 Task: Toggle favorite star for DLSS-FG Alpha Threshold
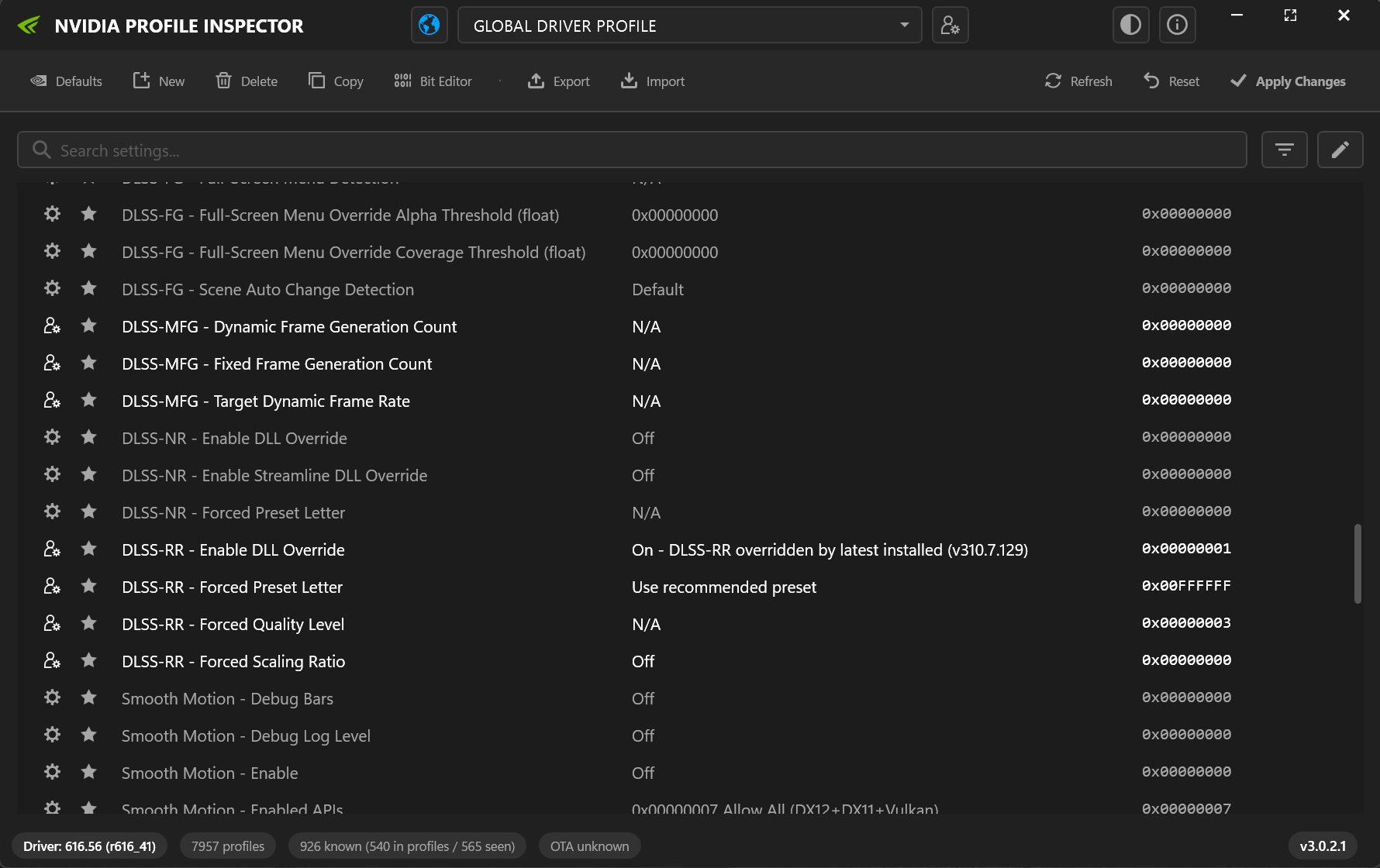pos(89,214)
